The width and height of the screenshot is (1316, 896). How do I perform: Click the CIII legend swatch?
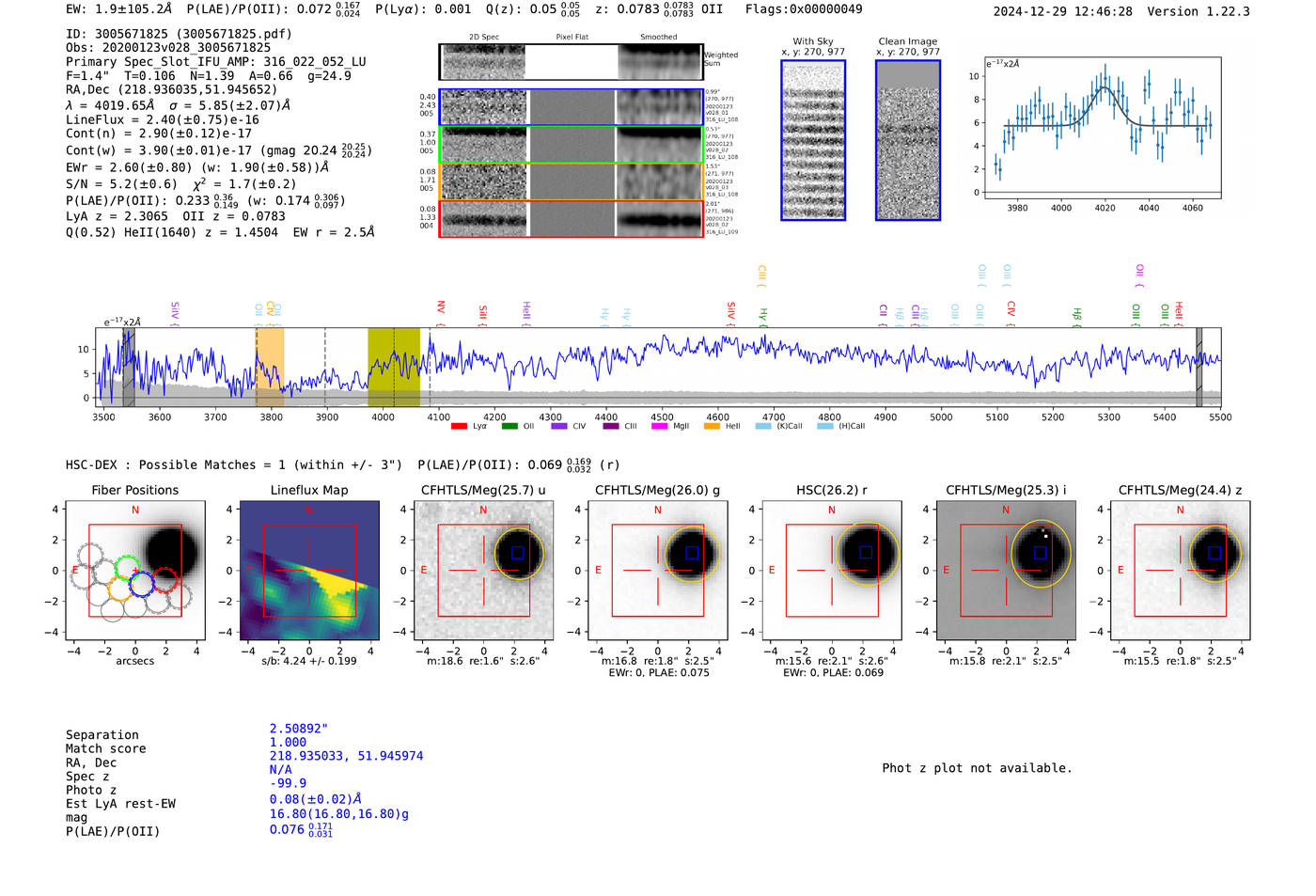(x=611, y=427)
